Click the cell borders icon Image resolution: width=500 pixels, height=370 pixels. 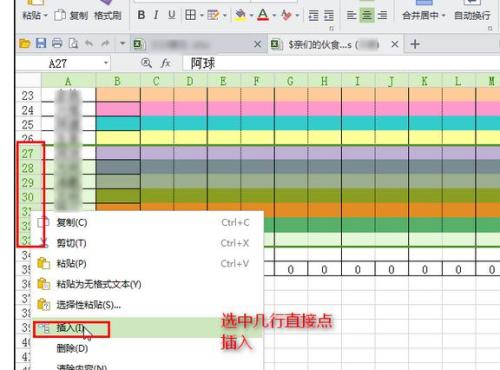[191, 15]
